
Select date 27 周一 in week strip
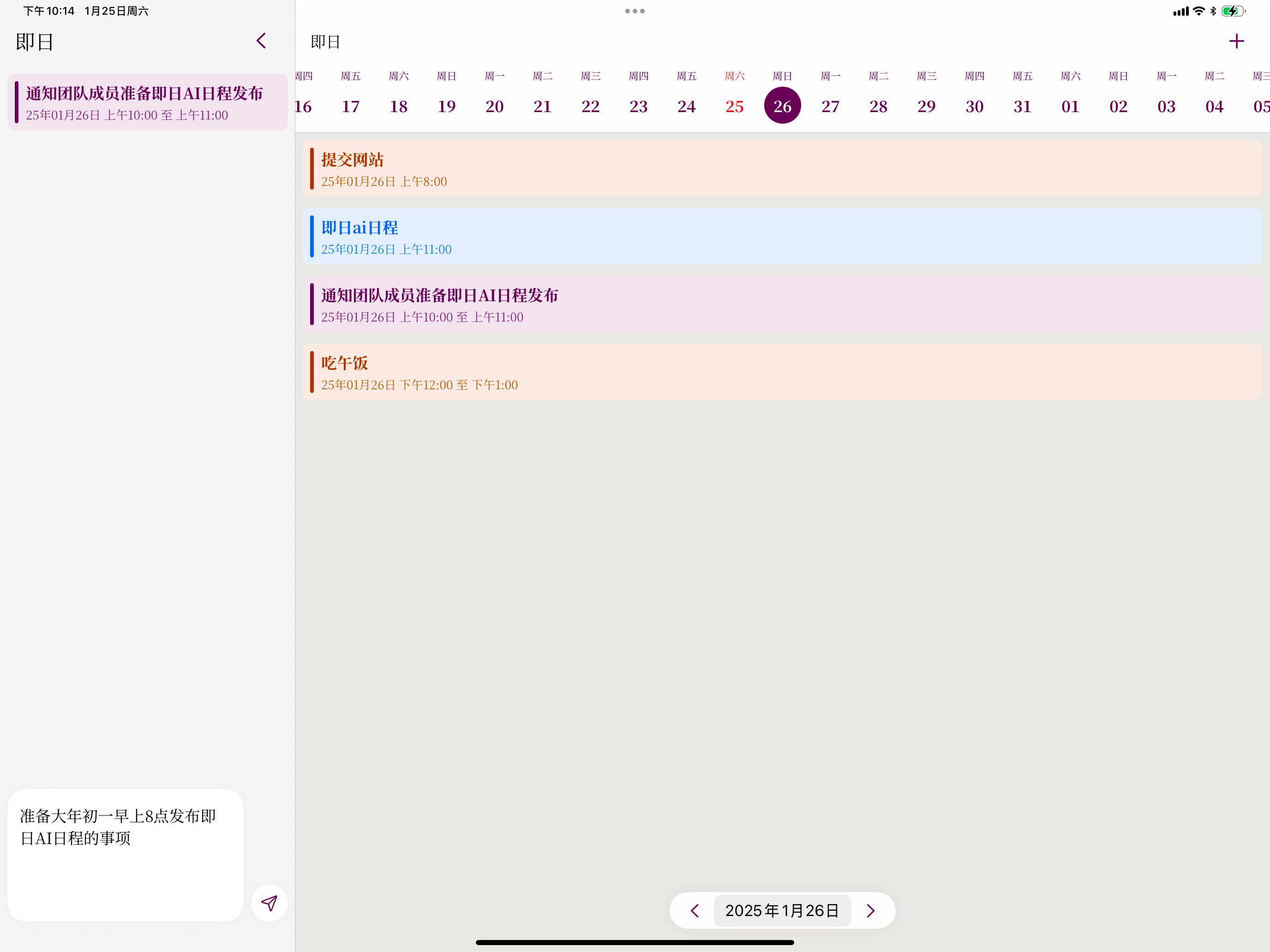pyautogui.click(x=830, y=106)
